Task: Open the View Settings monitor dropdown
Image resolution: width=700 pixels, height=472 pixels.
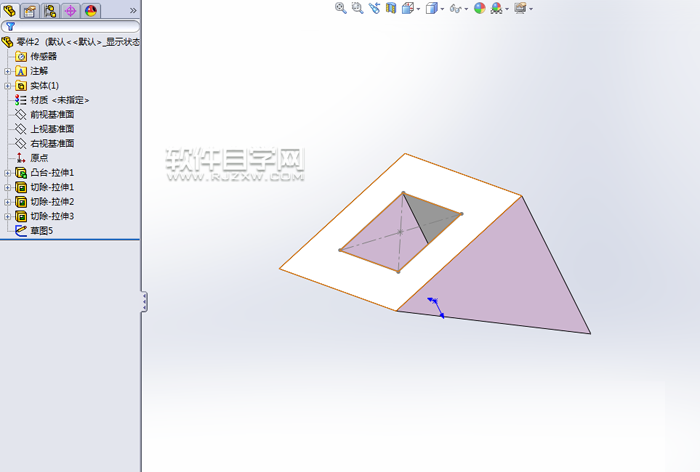Action: (522, 8)
